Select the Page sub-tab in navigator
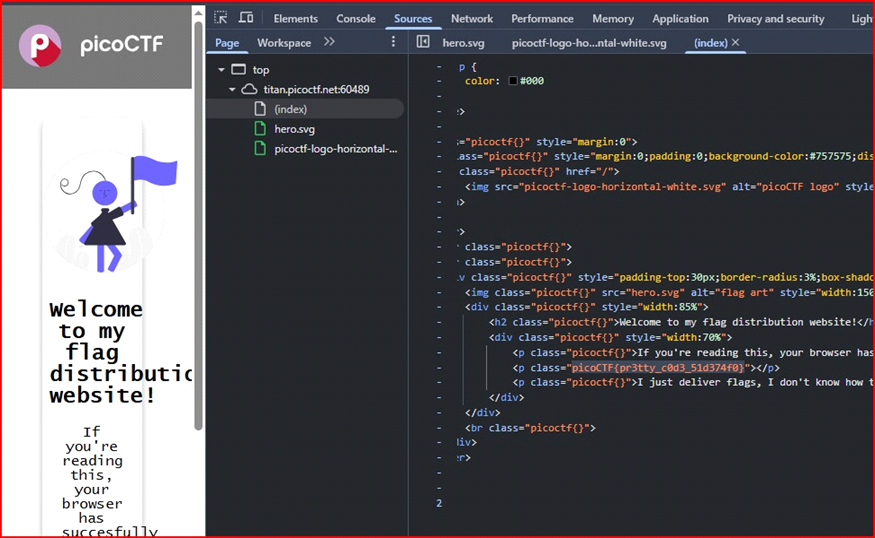875x538 pixels. [227, 43]
